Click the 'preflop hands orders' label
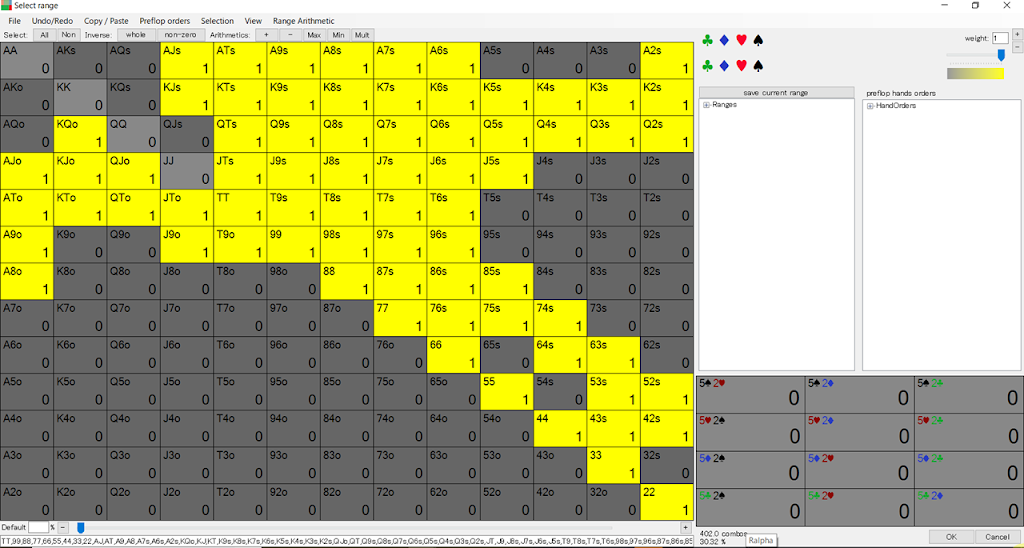The height and width of the screenshot is (548, 1024). (x=901, y=93)
